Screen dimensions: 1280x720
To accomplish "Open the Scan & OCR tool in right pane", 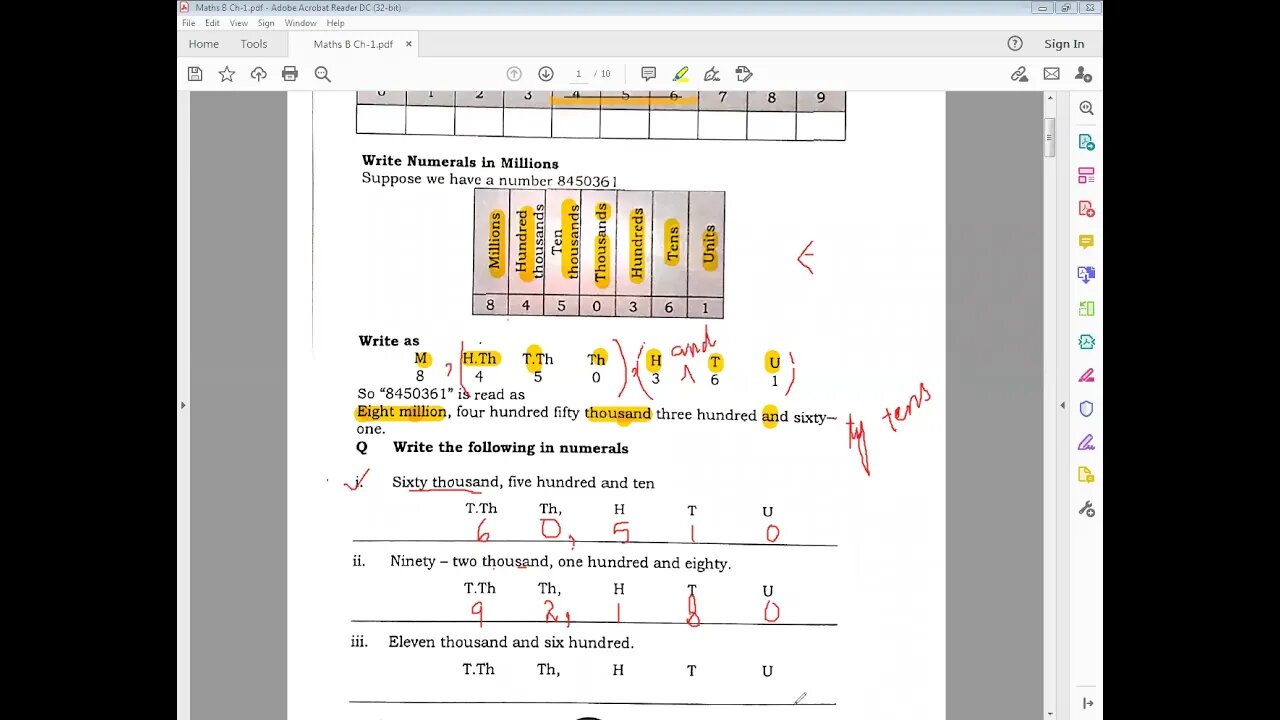I will coord(1087,342).
